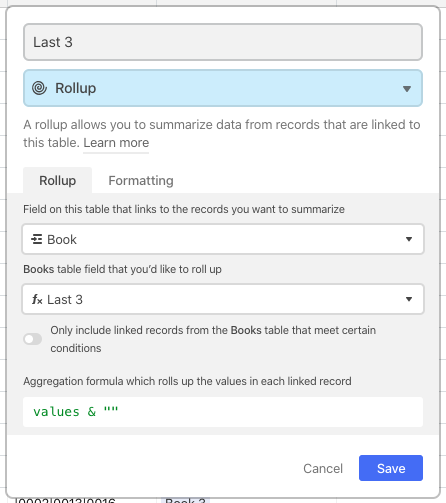The image size is (446, 503).
Task: Click the linked record icon beside Book
Action: (x=36, y=239)
